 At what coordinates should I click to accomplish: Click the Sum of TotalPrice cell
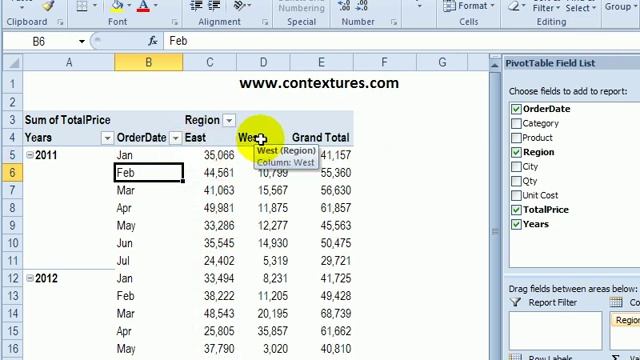[x=69, y=120]
